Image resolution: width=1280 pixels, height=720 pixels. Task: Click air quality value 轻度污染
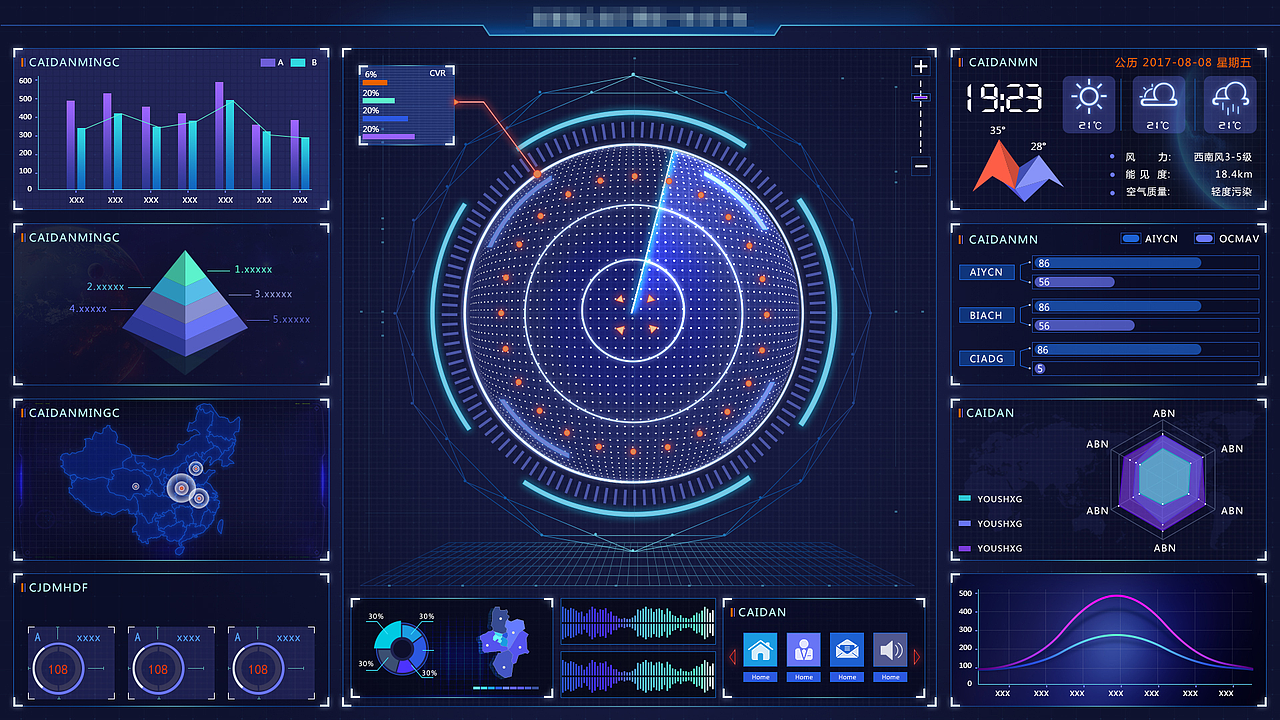1231,191
